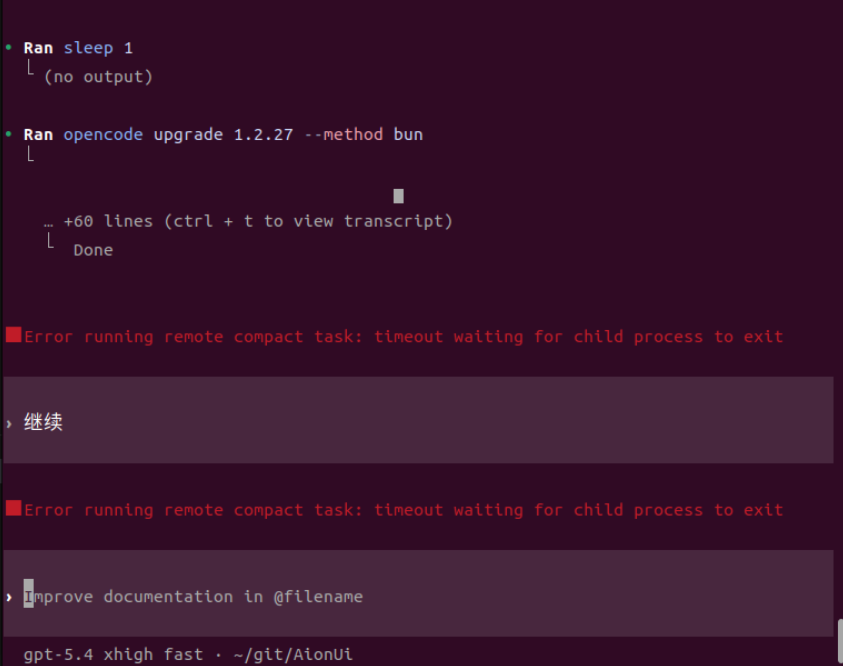Click the tree branch under Ran sleep 1
Image resolution: width=843 pixels, height=666 pixels.
click(31, 68)
